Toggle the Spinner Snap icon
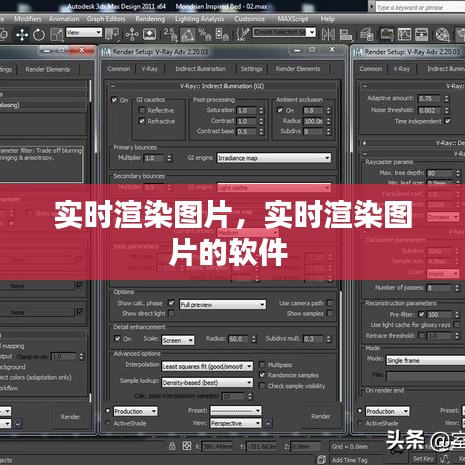This screenshot has height=465, width=465. pos(222,34)
